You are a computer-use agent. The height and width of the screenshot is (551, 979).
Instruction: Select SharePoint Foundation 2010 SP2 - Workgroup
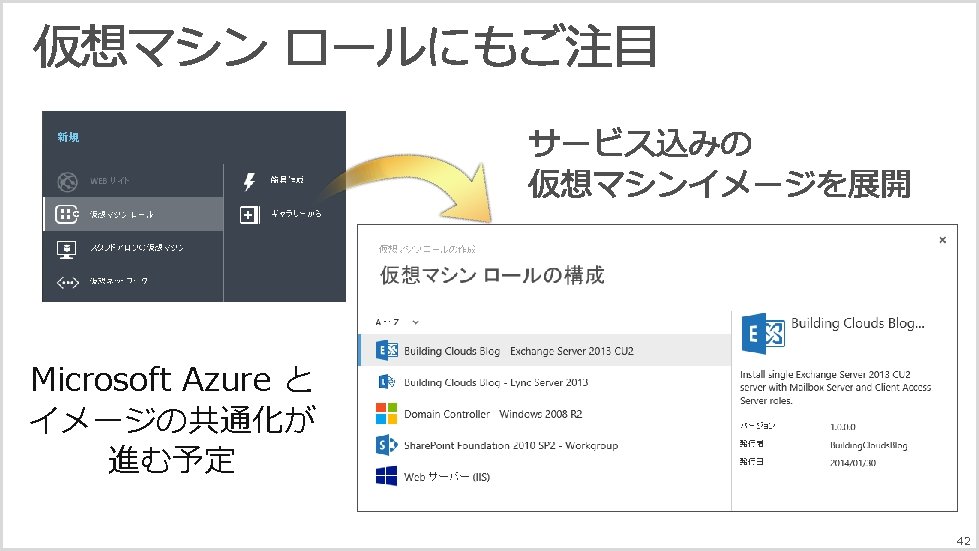click(x=544, y=444)
